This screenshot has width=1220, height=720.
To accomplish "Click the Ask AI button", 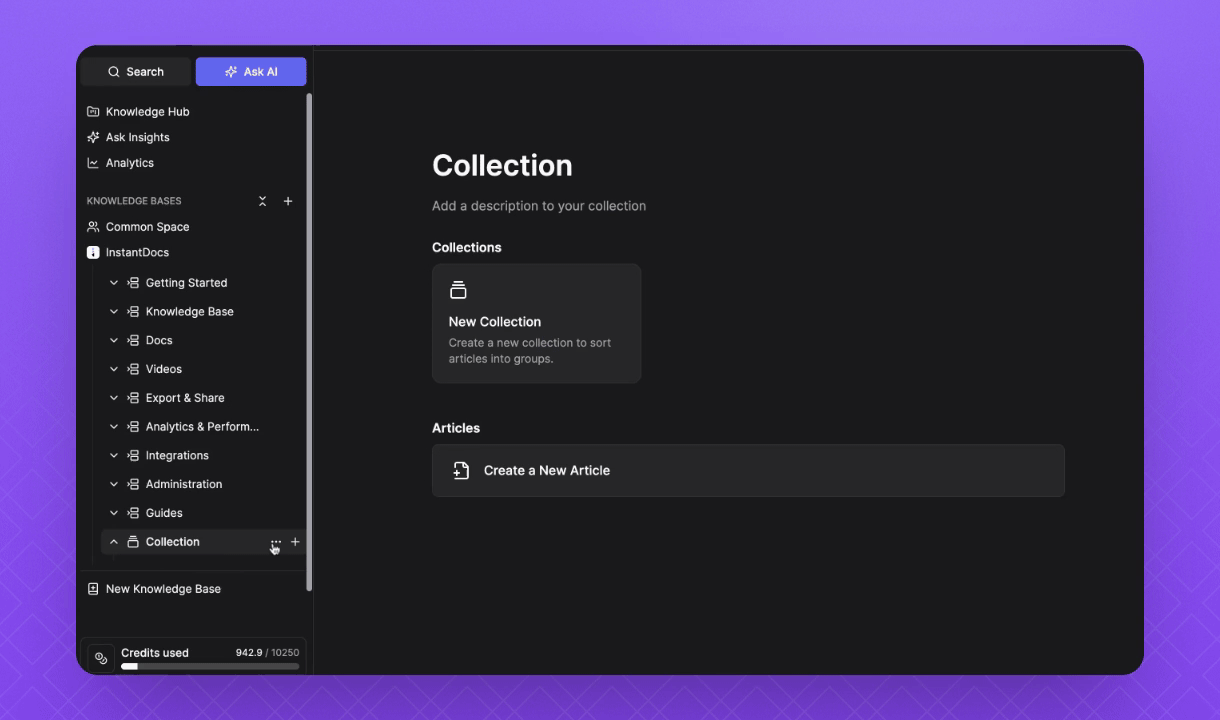I will click(251, 72).
